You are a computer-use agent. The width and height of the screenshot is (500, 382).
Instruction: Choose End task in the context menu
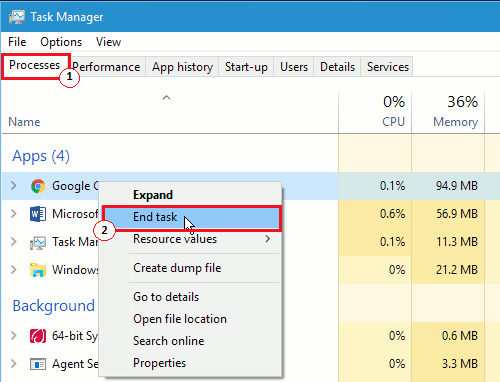191,217
